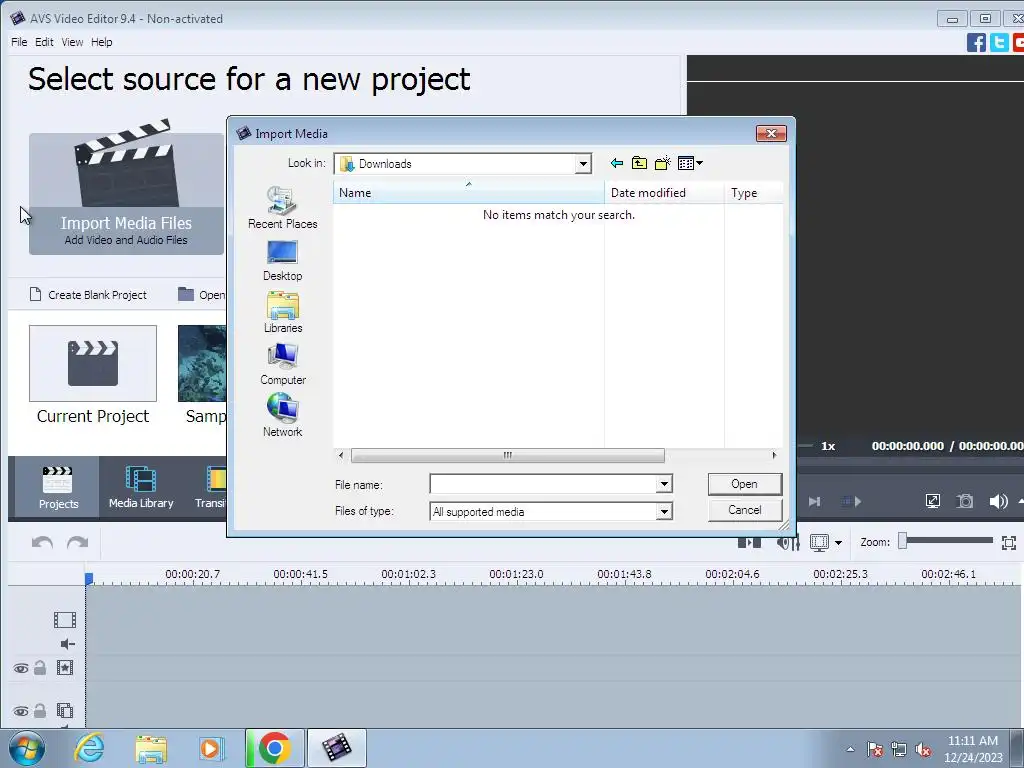Create a new folder in Downloads
1024x768 pixels.
(x=662, y=163)
